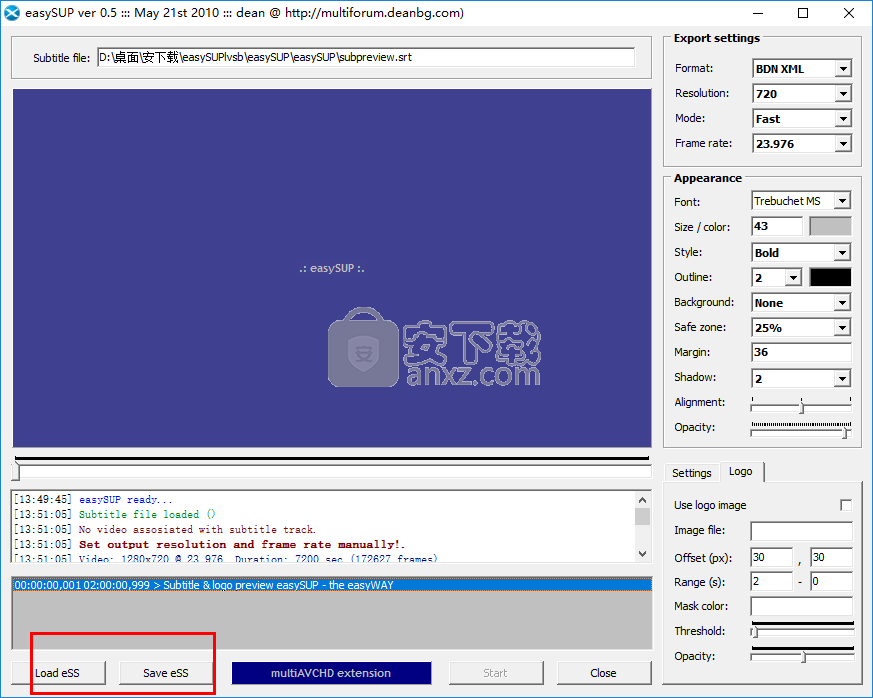
Task: Switch to the Settings tab
Action: click(x=691, y=473)
